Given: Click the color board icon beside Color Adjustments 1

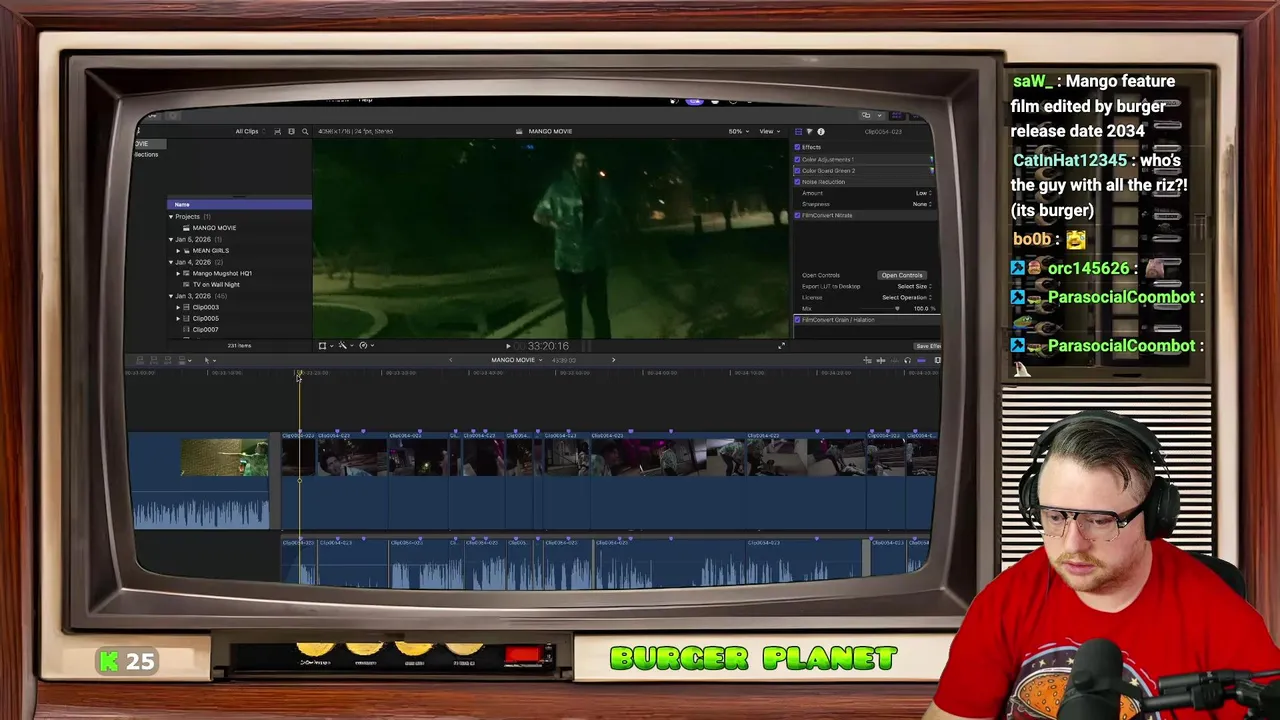Looking at the screenshot, I should click(x=931, y=160).
